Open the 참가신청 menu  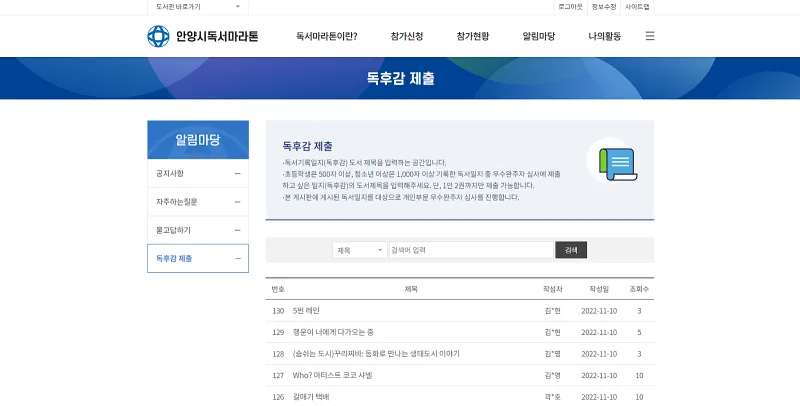407,36
